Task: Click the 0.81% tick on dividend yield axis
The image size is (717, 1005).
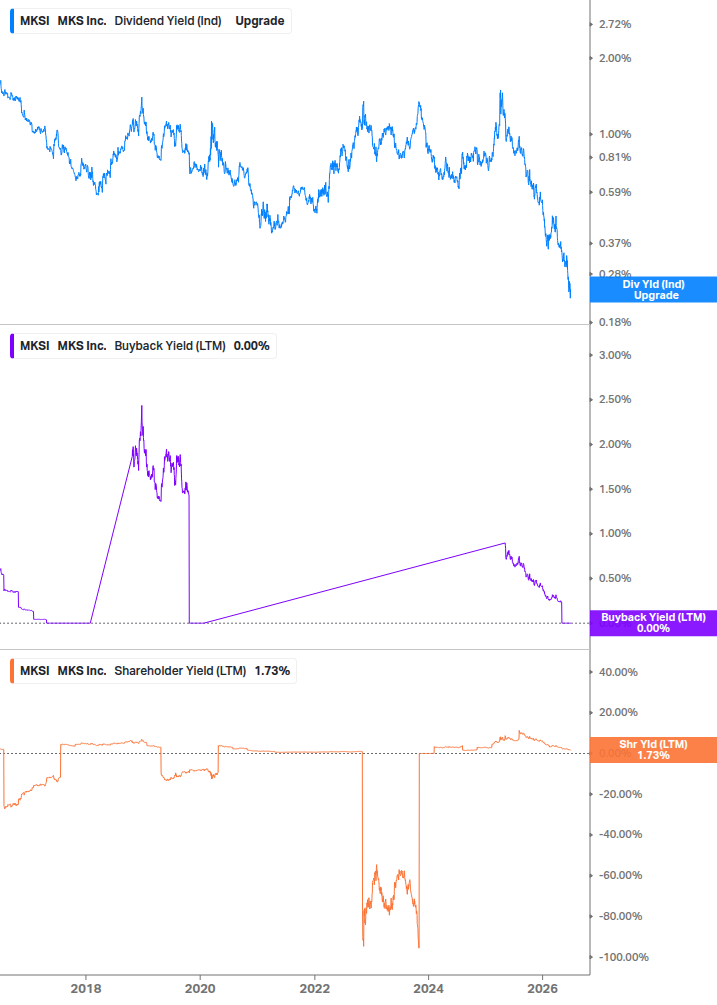Action: click(x=614, y=157)
